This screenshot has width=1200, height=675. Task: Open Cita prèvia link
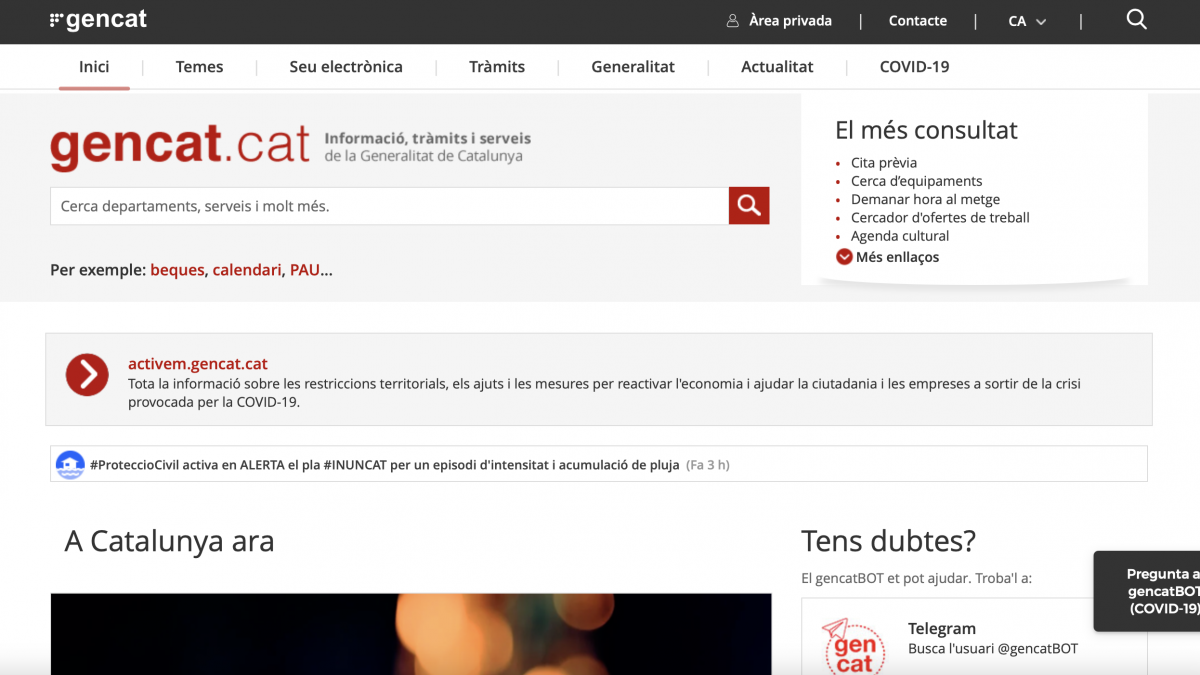click(x=884, y=163)
